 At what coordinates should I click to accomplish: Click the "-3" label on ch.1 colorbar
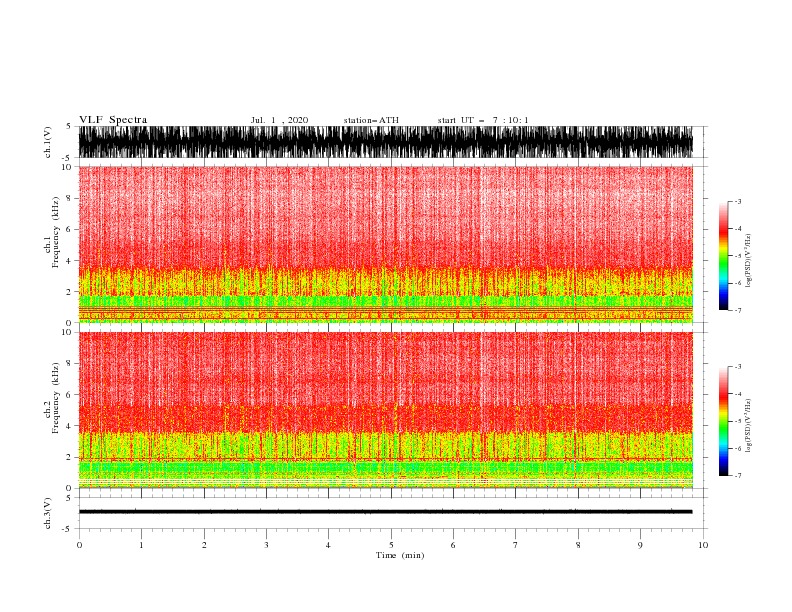click(737, 201)
